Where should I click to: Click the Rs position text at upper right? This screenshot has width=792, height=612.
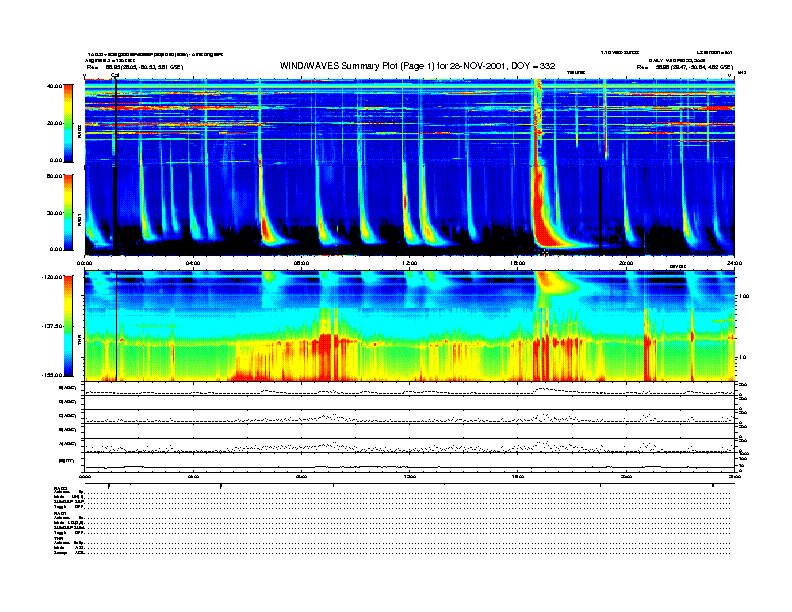pyautogui.click(x=684, y=67)
